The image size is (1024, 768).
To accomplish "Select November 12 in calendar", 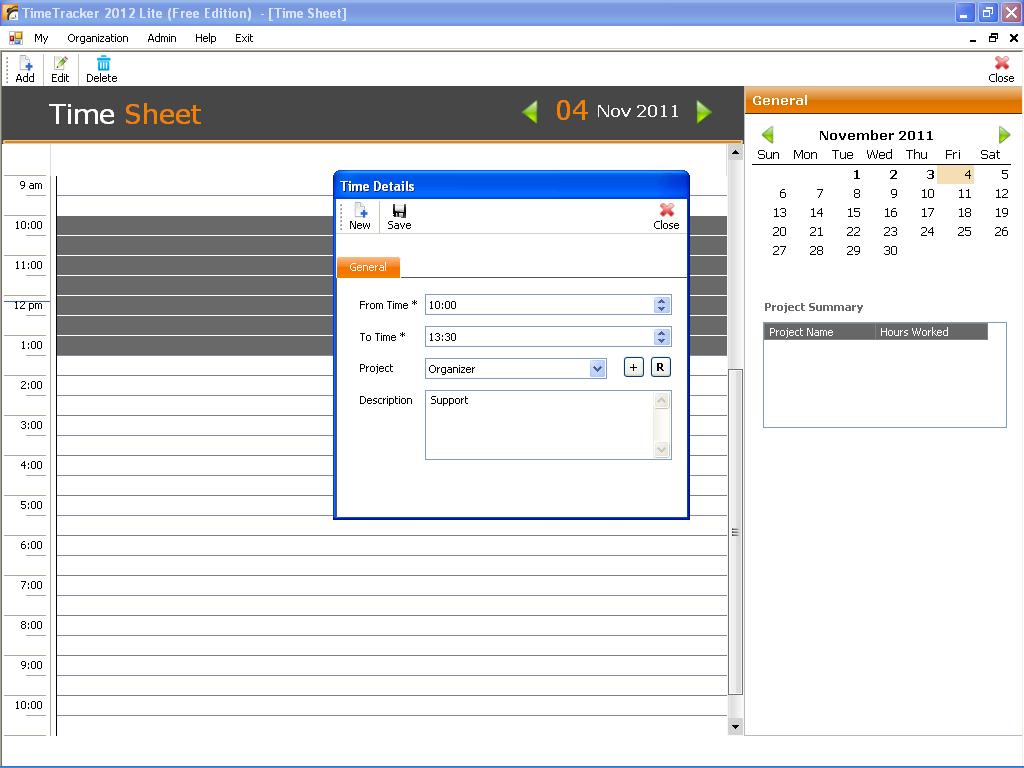I will tap(1001, 194).
